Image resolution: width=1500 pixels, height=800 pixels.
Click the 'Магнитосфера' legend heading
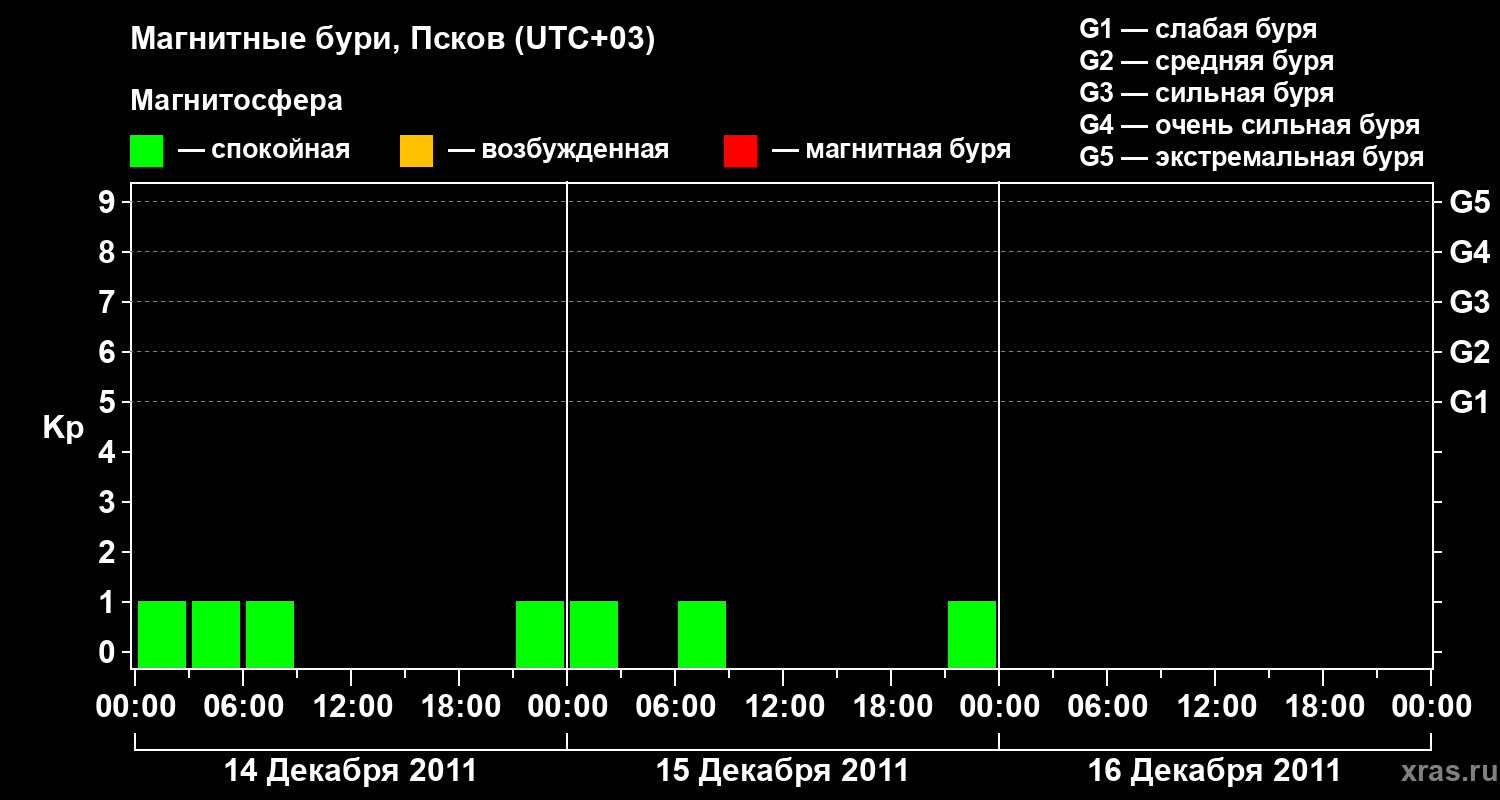(x=236, y=101)
